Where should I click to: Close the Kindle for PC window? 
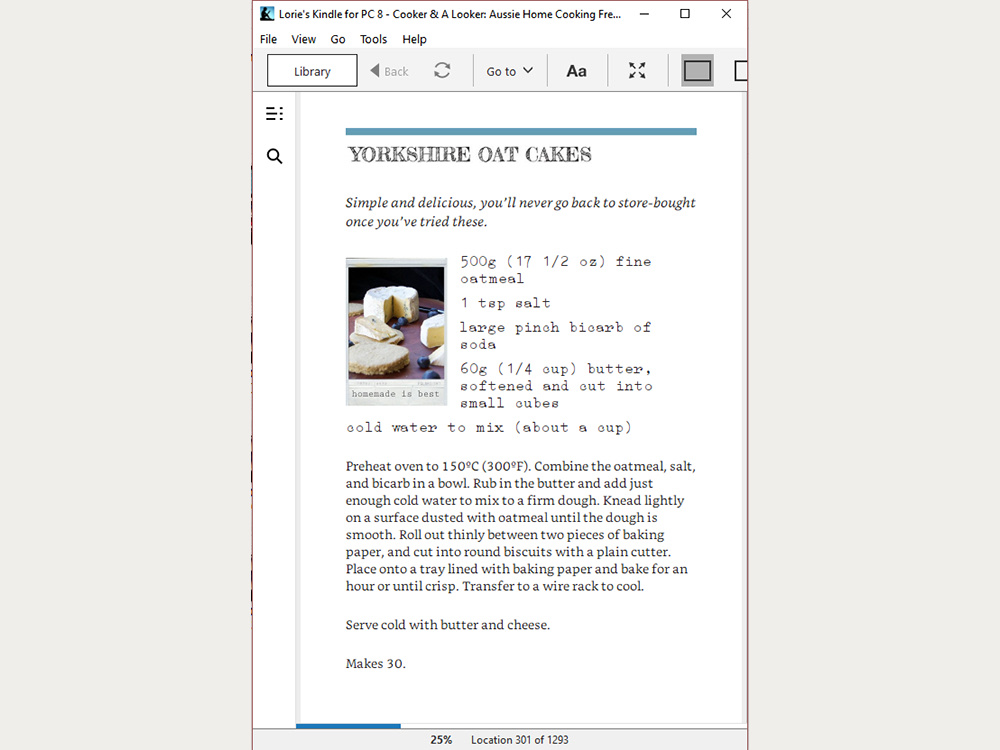click(726, 13)
